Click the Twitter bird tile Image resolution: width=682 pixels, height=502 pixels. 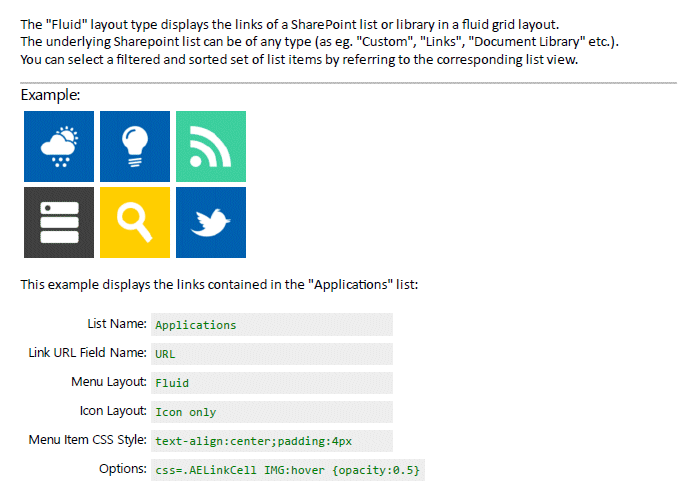coord(211,222)
